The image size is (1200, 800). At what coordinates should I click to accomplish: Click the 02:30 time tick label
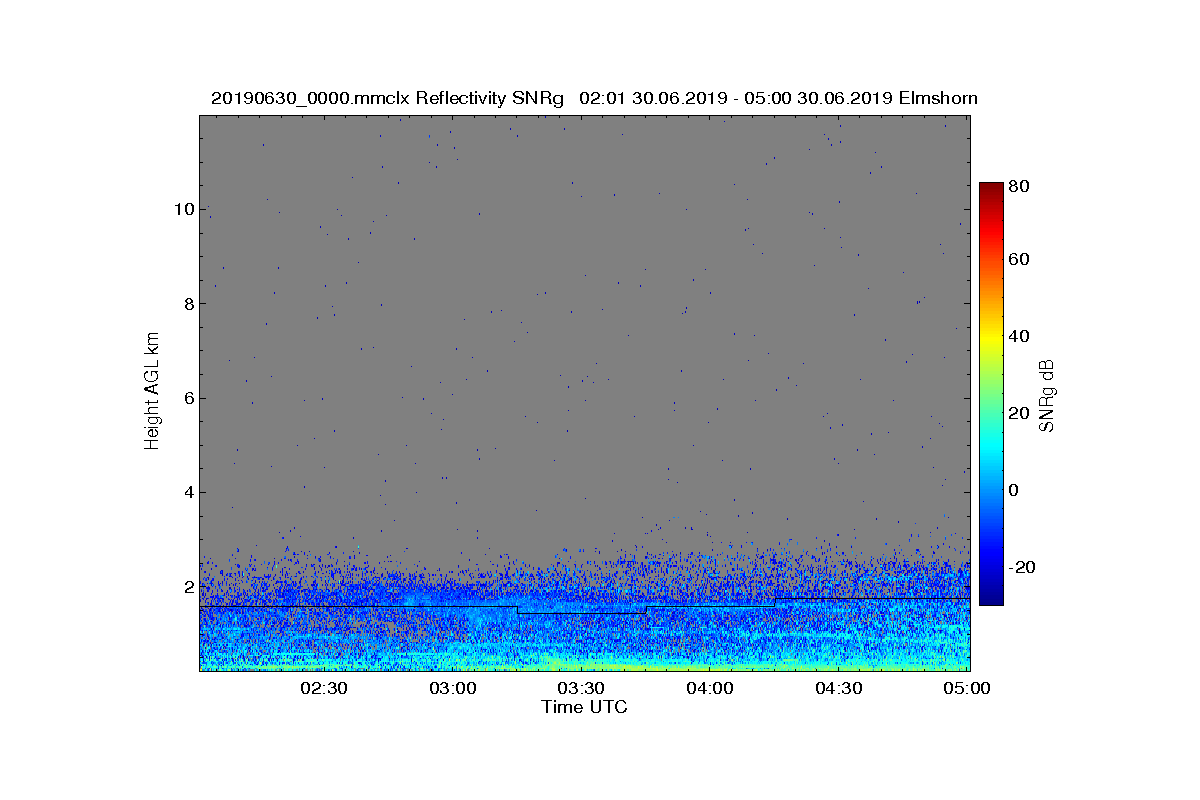click(x=324, y=688)
